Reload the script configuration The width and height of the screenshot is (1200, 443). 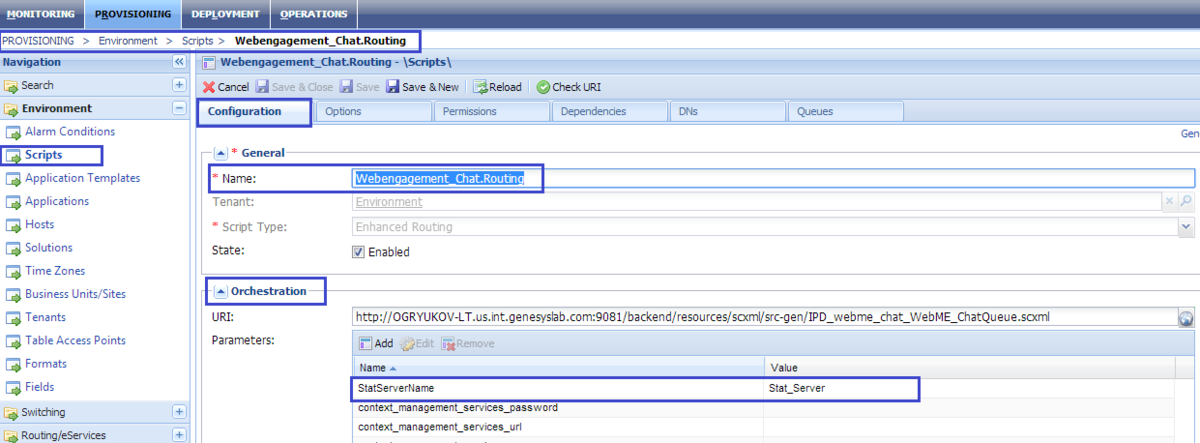tap(497, 87)
